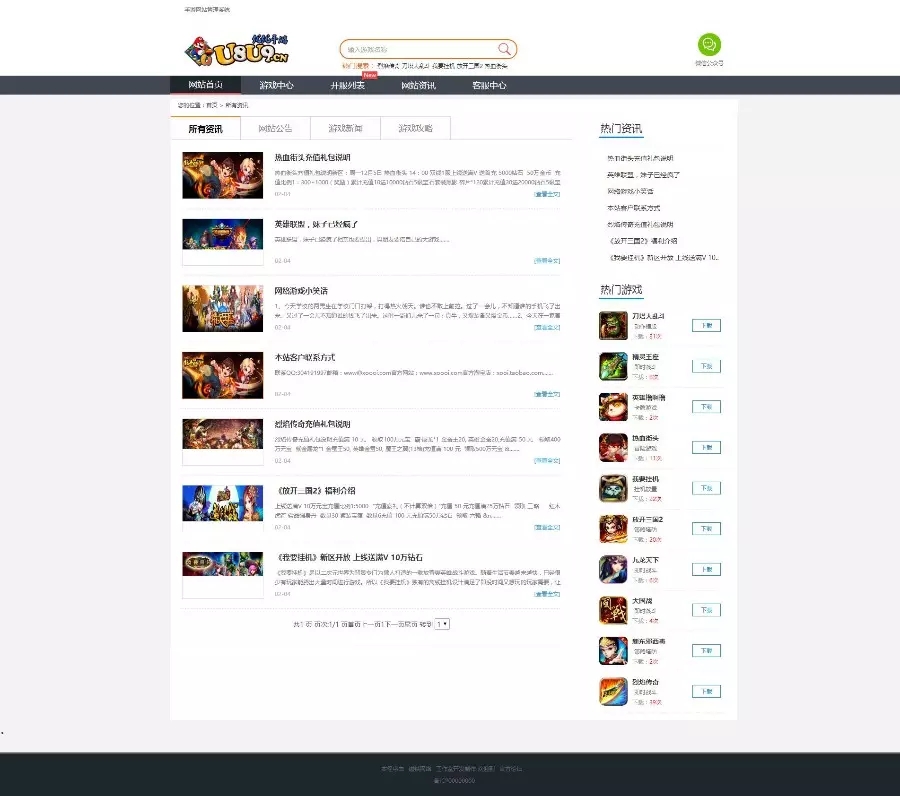Click download button for 烈焰传奇
This screenshot has height=796, width=900.
[706, 692]
